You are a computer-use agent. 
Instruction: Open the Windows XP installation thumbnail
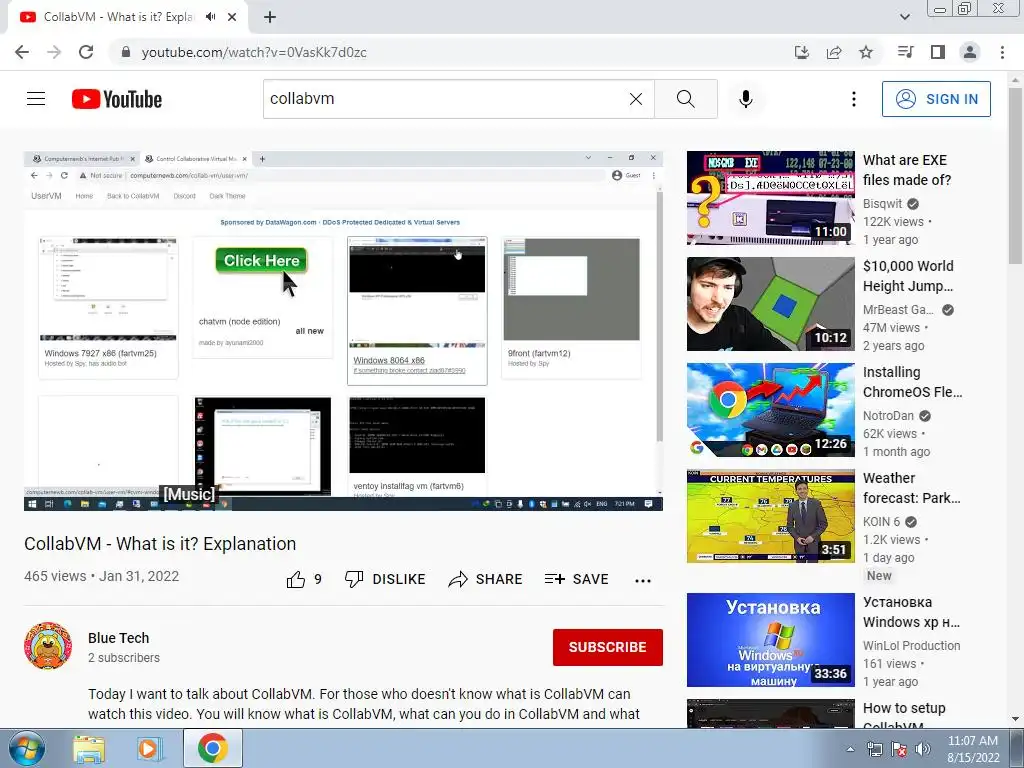click(771, 640)
